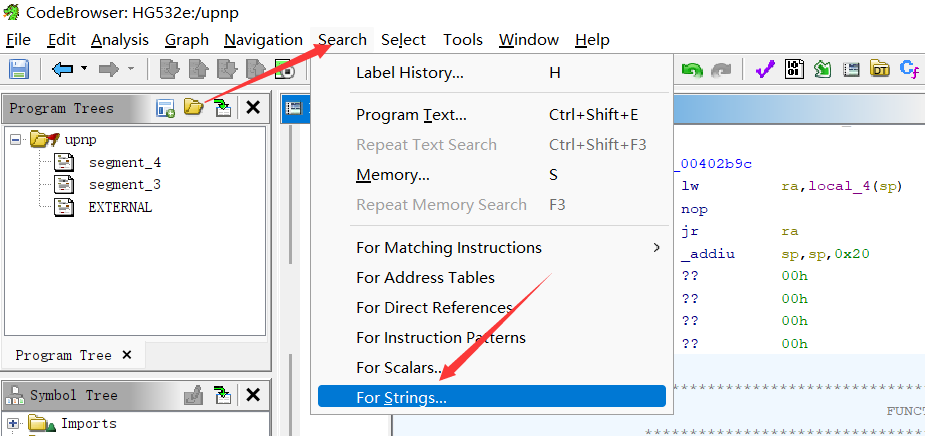Click create new tree view icon in Program Trees
925x436 pixels.
(165, 108)
